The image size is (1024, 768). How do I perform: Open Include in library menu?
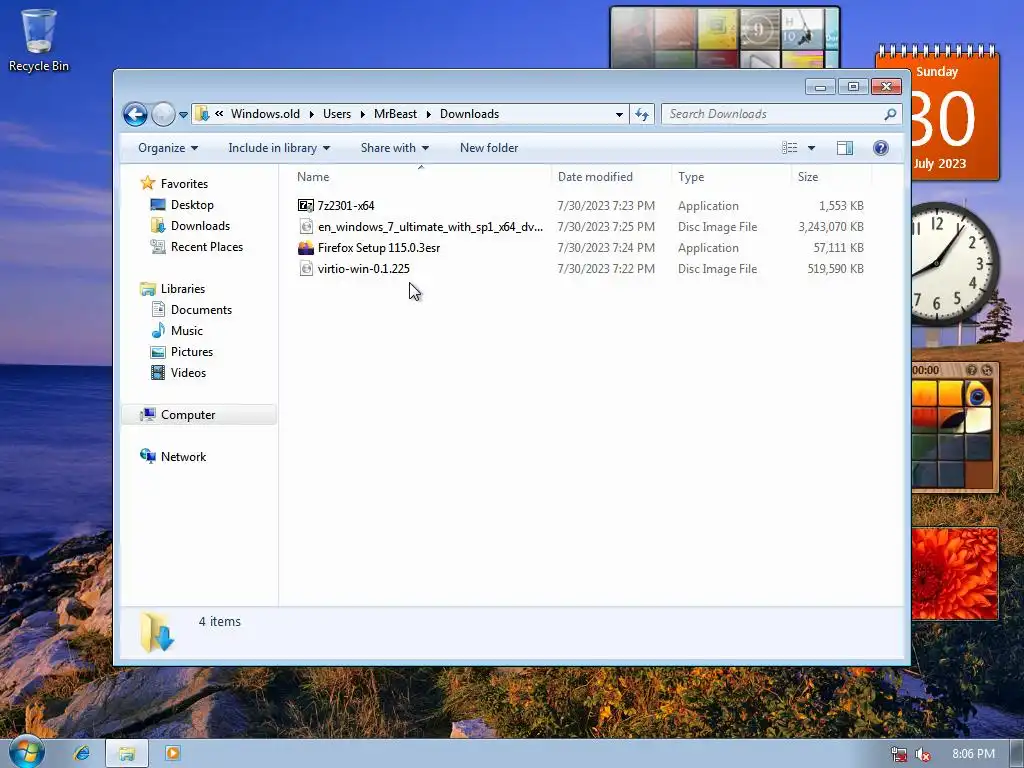[279, 148]
